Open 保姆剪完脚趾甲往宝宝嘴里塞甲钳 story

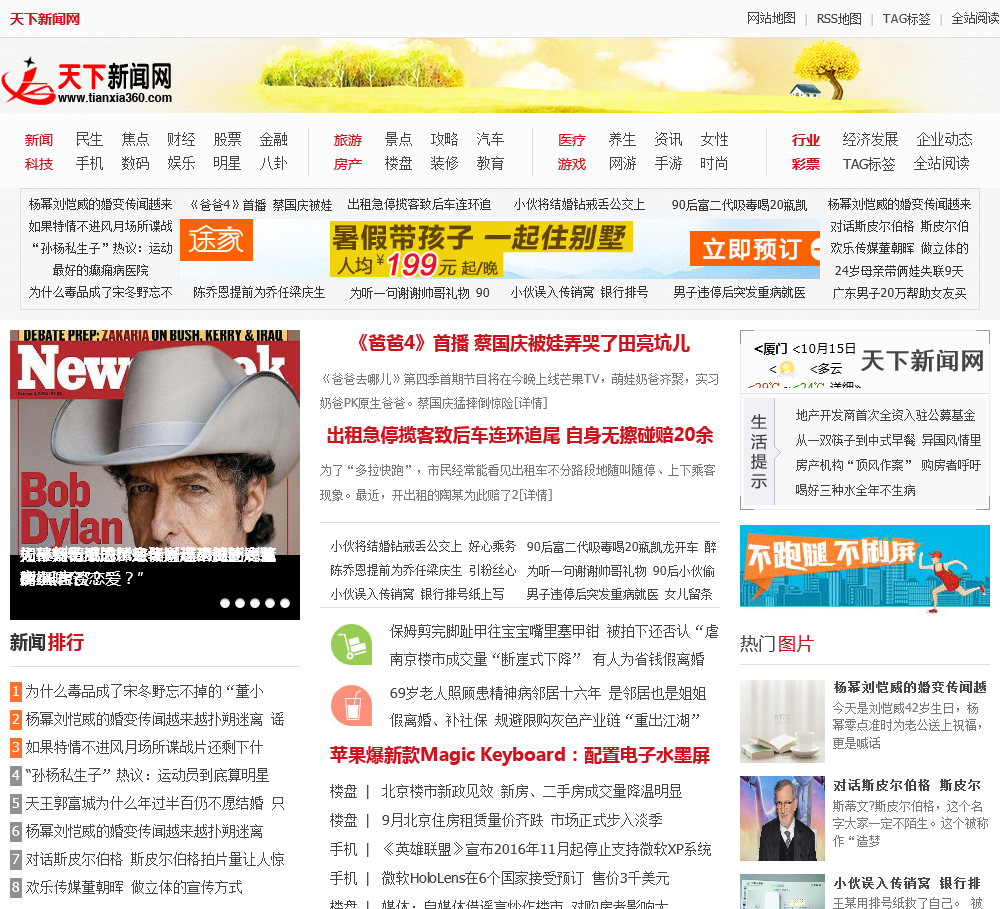pyautogui.click(x=554, y=632)
